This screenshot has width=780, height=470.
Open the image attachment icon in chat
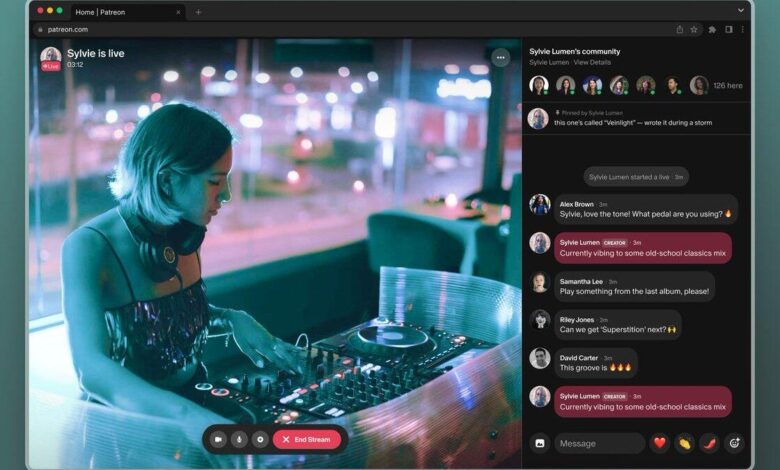pos(540,443)
